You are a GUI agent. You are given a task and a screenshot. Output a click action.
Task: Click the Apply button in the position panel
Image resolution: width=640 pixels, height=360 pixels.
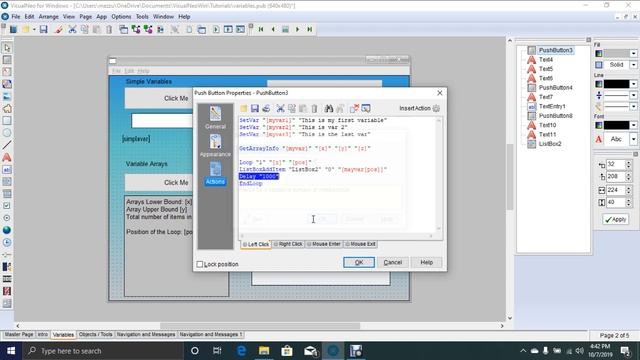point(616,220)
